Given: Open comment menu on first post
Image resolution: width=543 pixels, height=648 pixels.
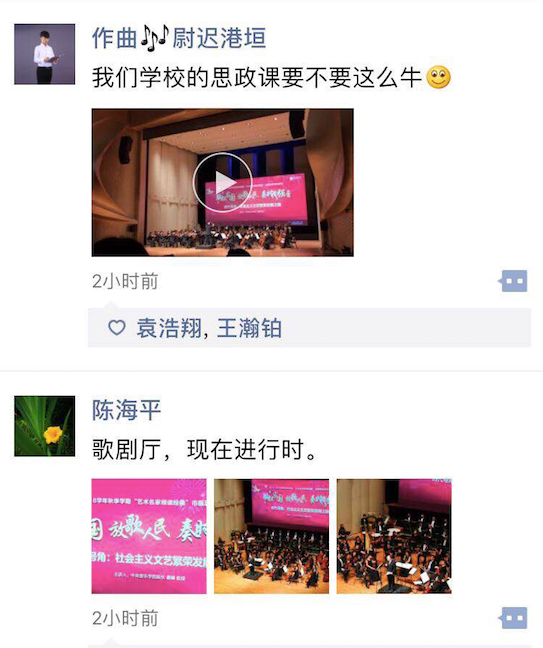Looking at the screenshot, I should 513,281.
